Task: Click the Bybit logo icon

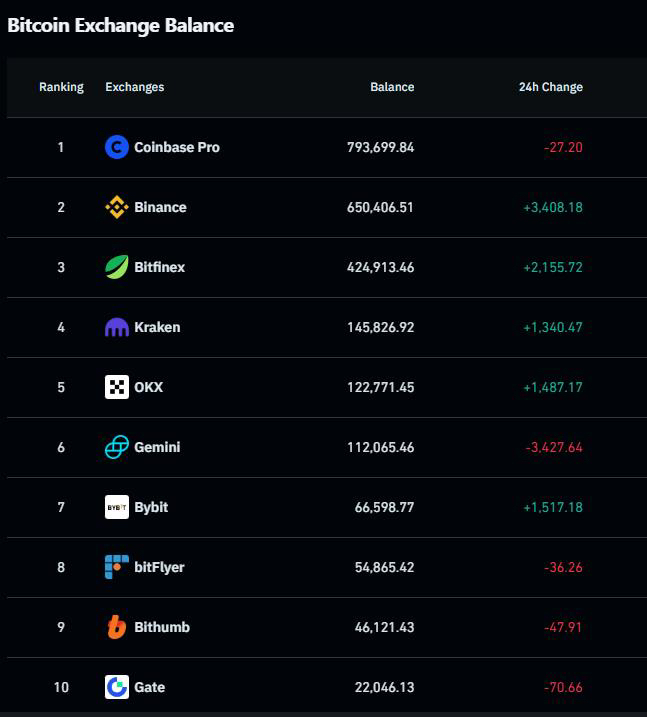Action: click(x=117, y=507)
